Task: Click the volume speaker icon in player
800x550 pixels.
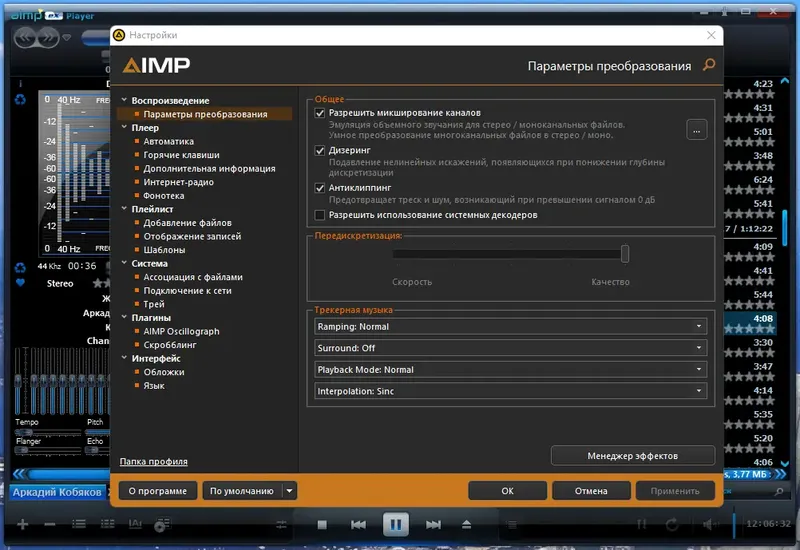Action: point(710,524)
